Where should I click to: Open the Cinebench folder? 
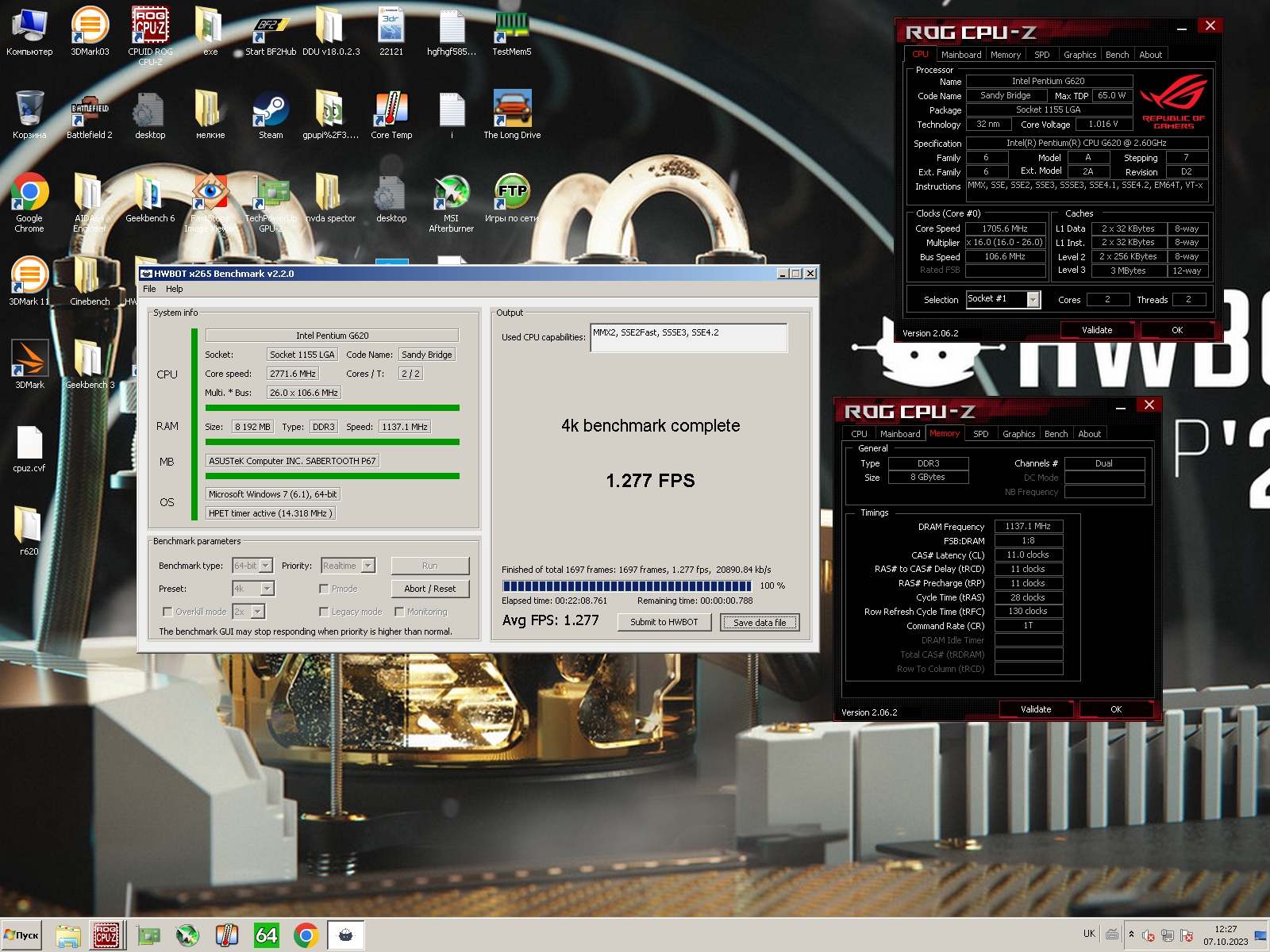(x=90, y=282)
